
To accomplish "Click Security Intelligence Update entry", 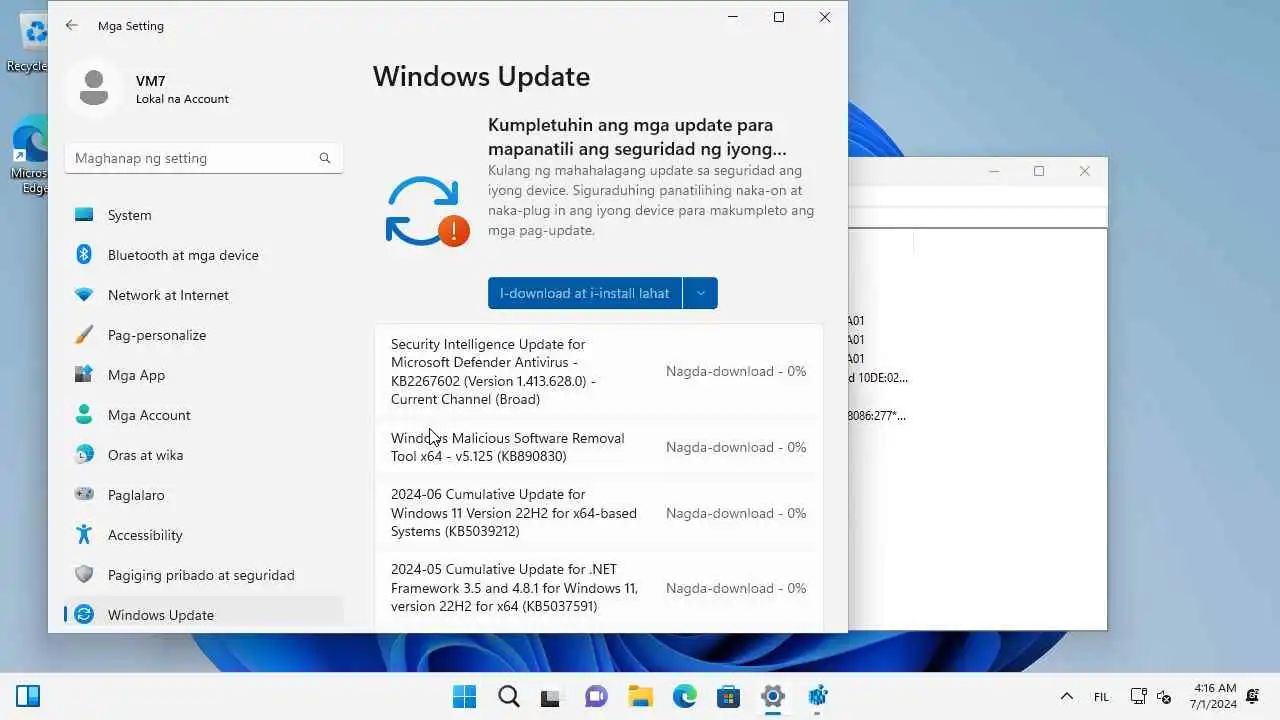I will point(599,371).
